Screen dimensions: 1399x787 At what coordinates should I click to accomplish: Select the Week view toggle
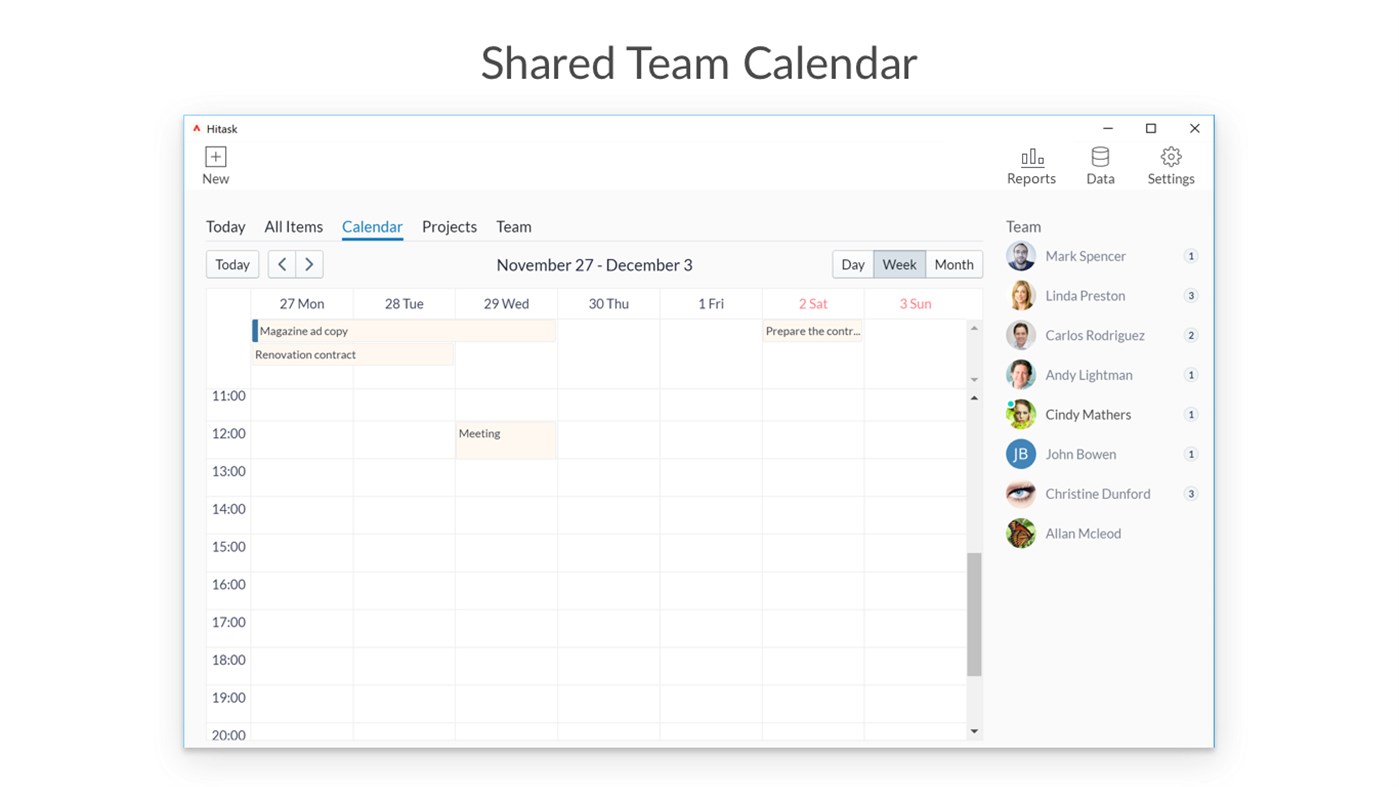tap(899, 264)
